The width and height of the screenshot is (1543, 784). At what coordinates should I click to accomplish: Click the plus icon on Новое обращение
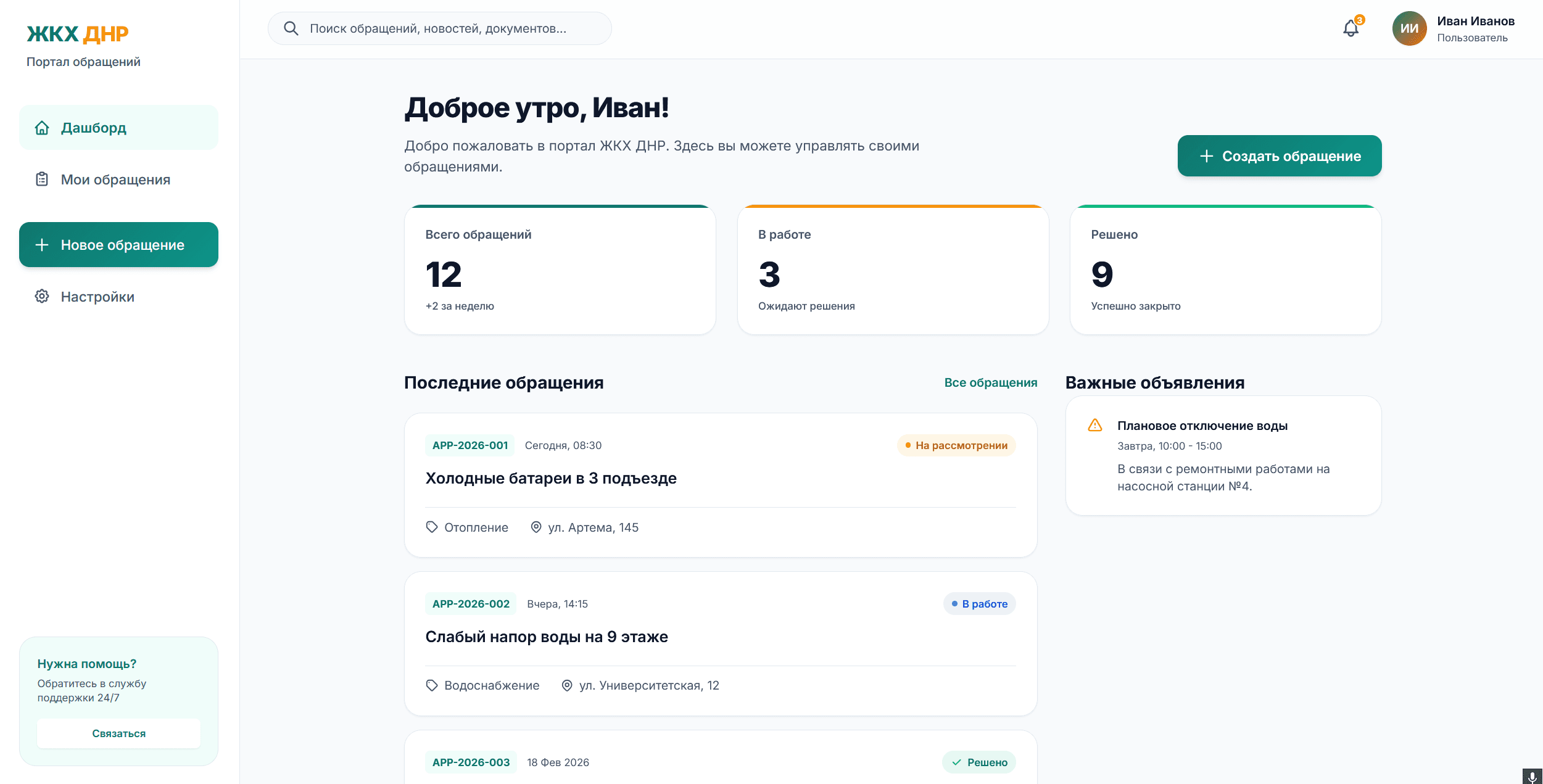point(41,244)
